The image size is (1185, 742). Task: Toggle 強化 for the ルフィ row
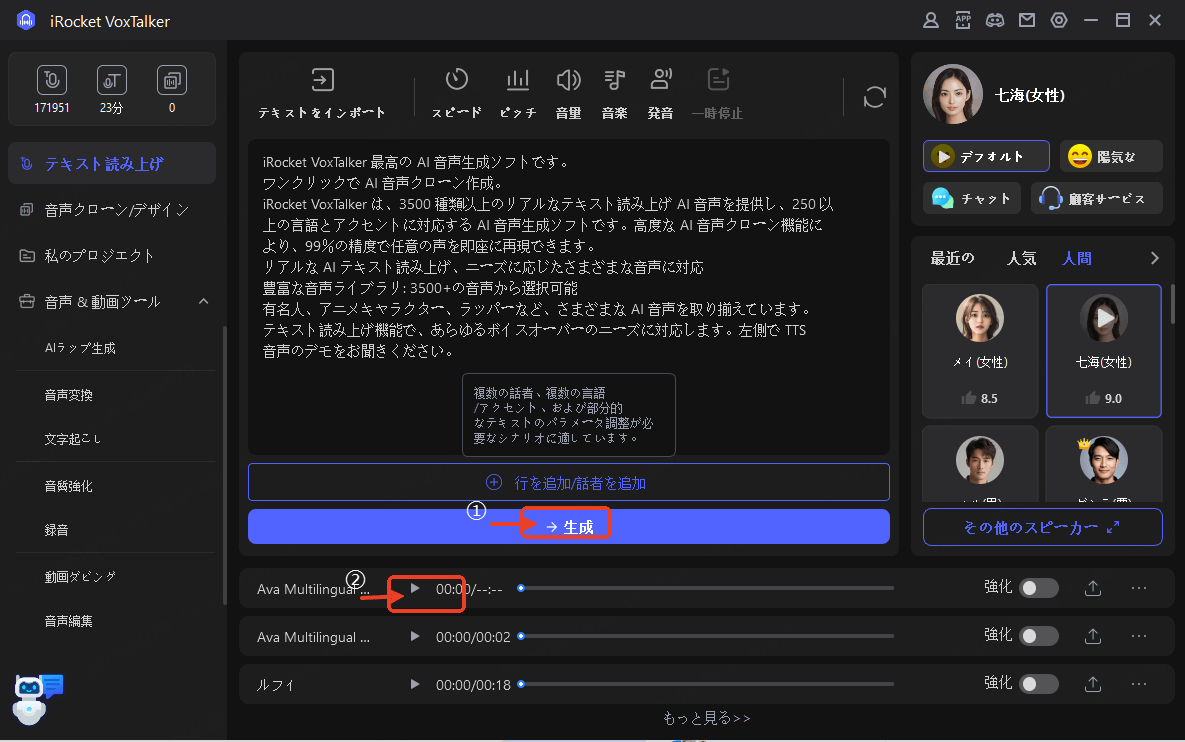pyautogui.click(x=1038, y=684)
